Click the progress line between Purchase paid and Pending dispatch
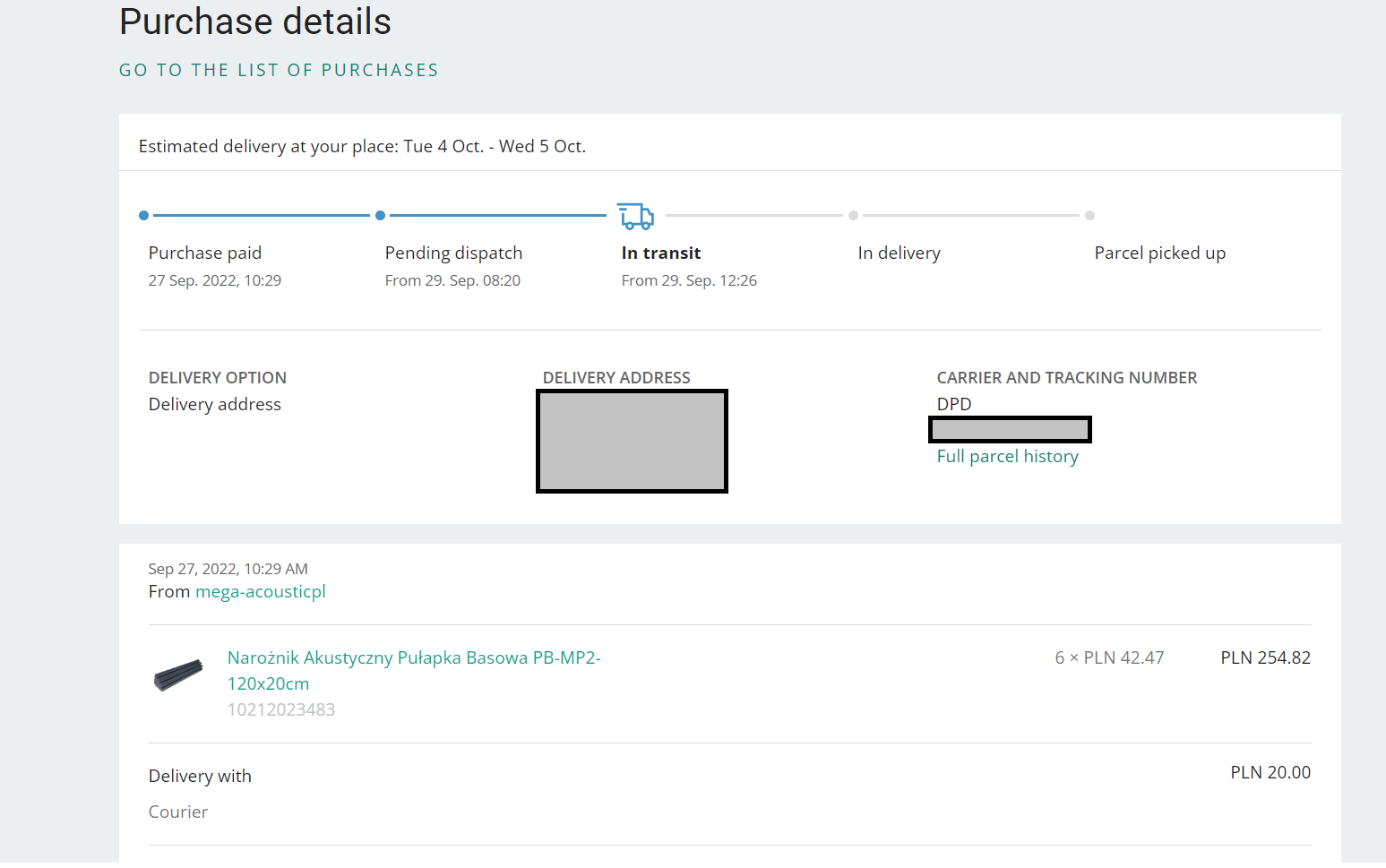This screenshot has width=1386, height=868. coord(262,216)
